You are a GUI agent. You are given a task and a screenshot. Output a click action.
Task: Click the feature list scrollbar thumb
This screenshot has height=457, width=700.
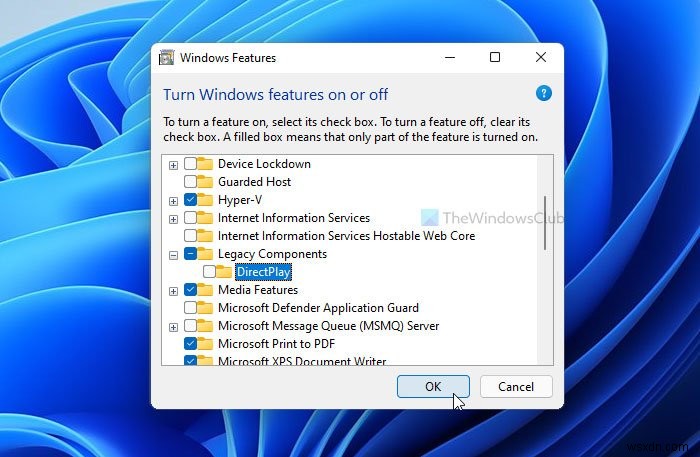pyautogui.click(x=545, y=223)
